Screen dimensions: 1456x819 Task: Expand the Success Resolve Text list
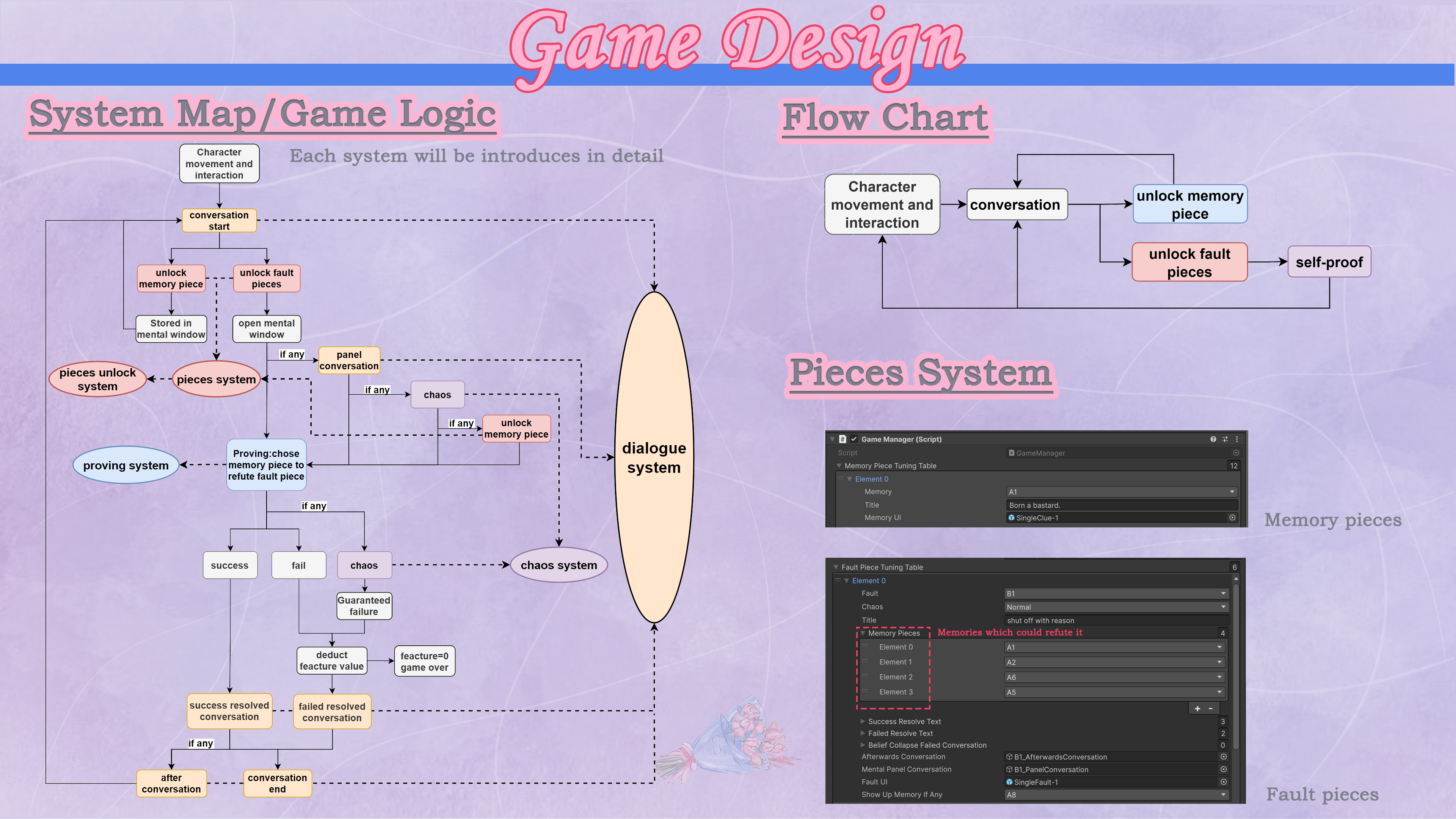863,721
